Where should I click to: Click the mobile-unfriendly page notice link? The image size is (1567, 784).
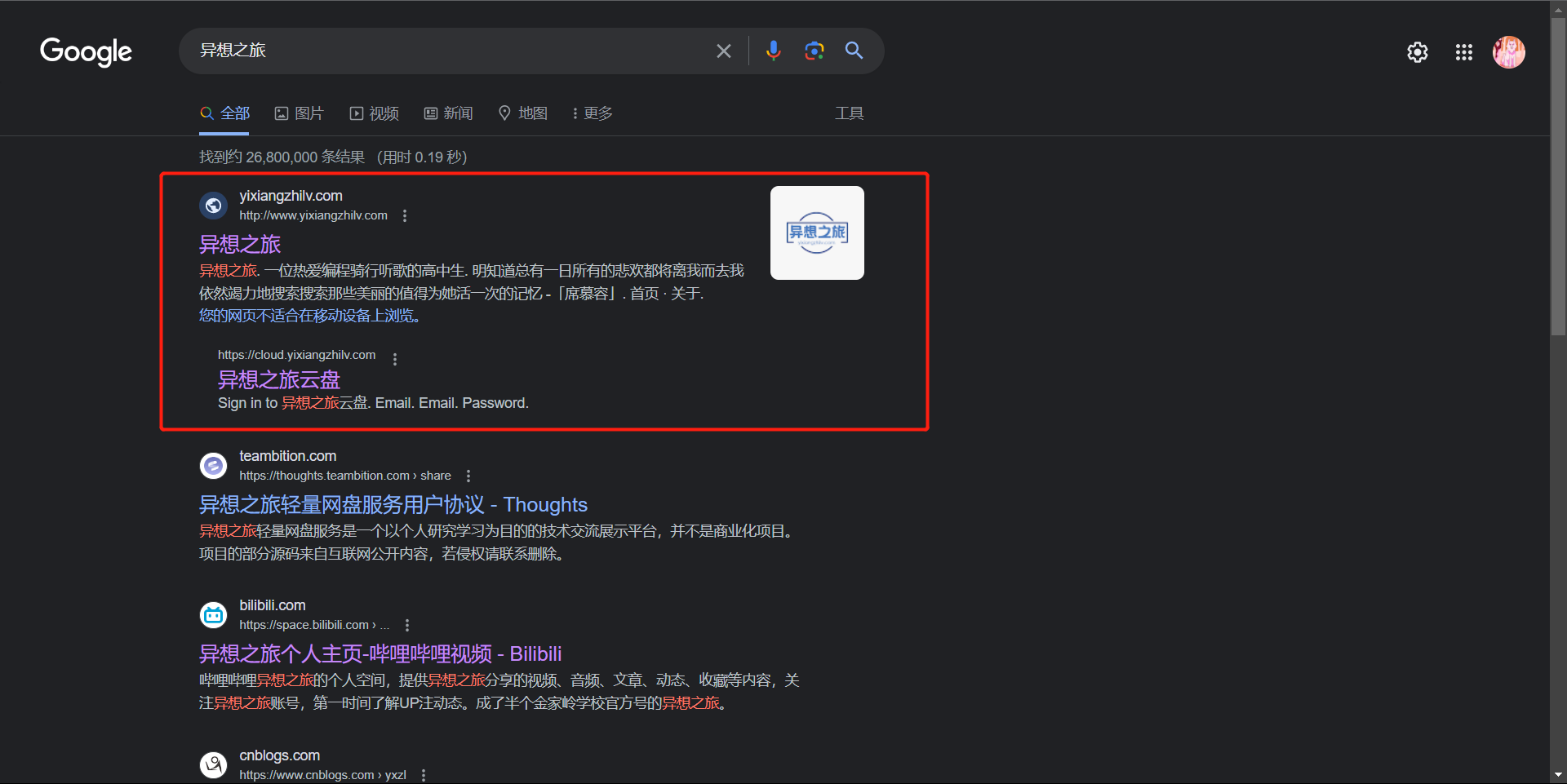tap(310, 316)
